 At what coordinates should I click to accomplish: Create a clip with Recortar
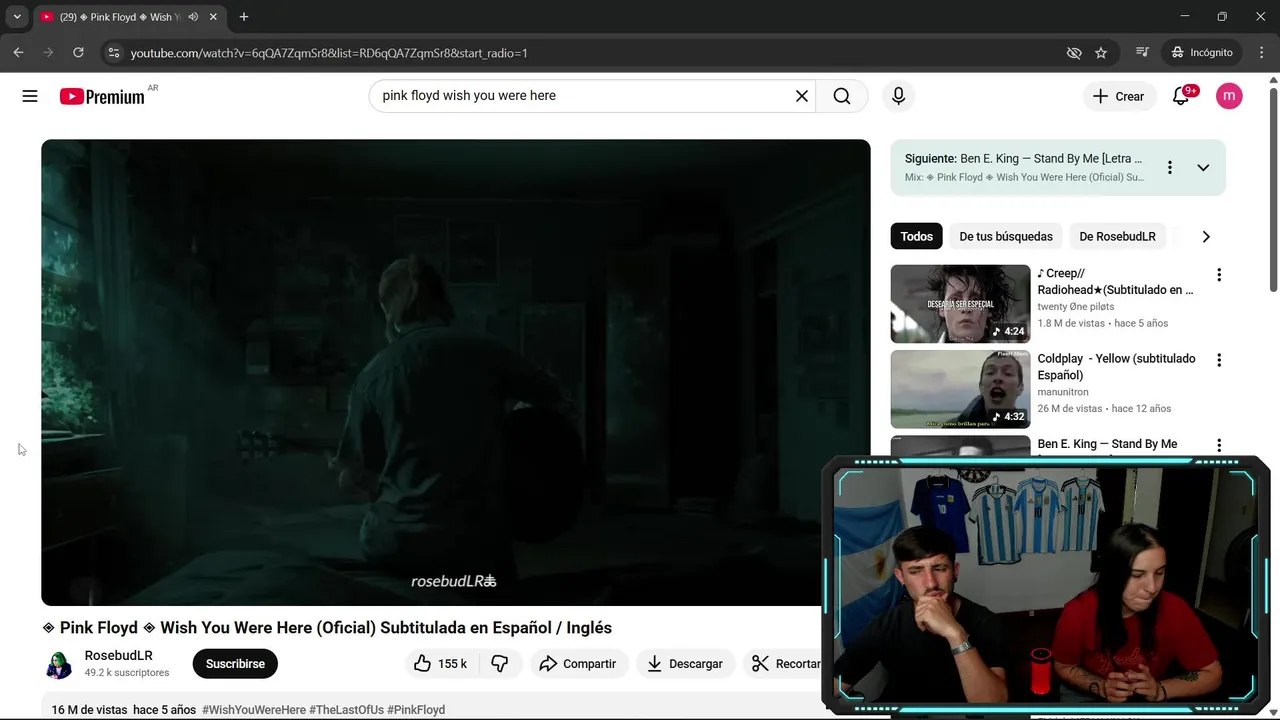785,664
